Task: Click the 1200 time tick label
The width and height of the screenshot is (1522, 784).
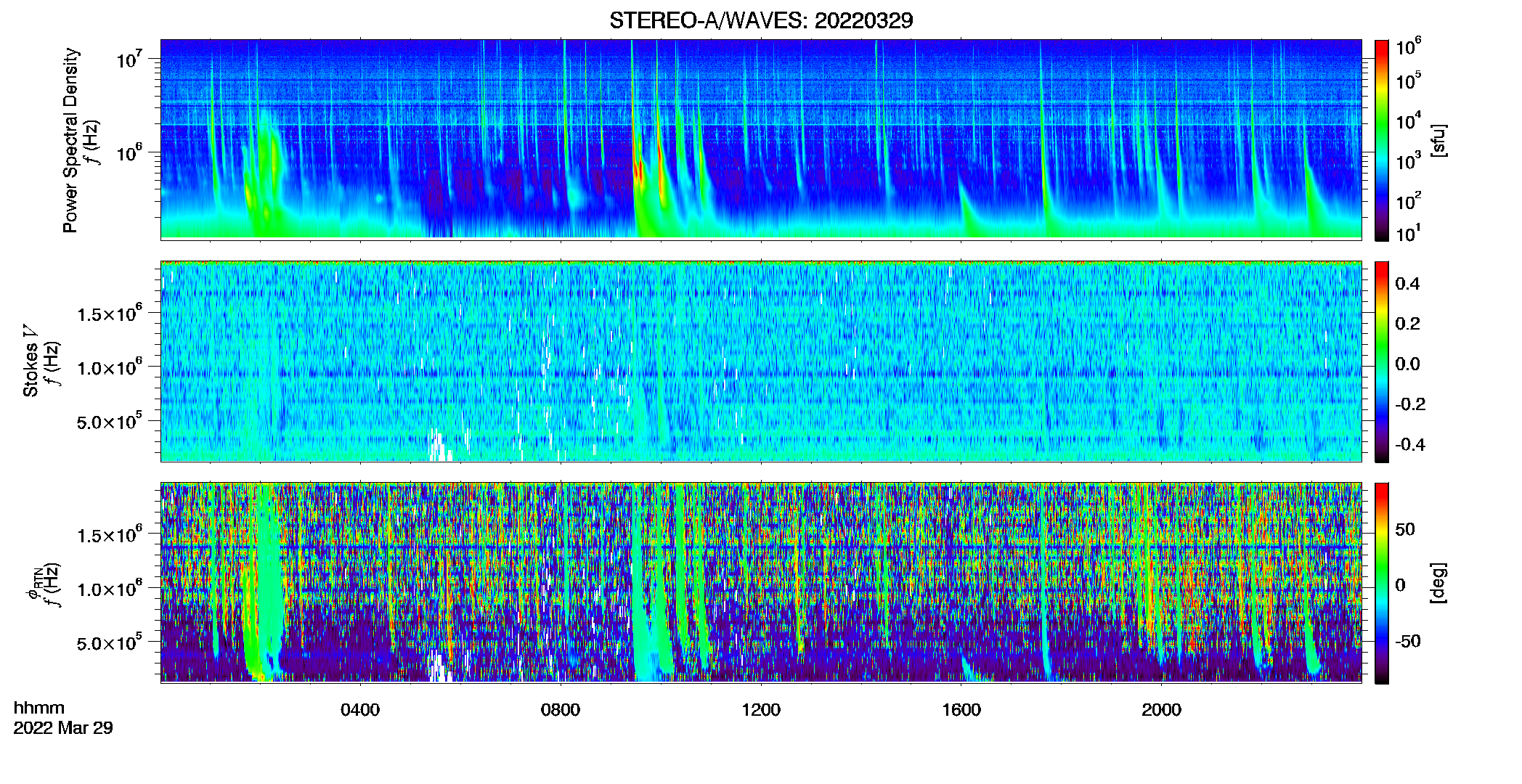Action: 761,710
